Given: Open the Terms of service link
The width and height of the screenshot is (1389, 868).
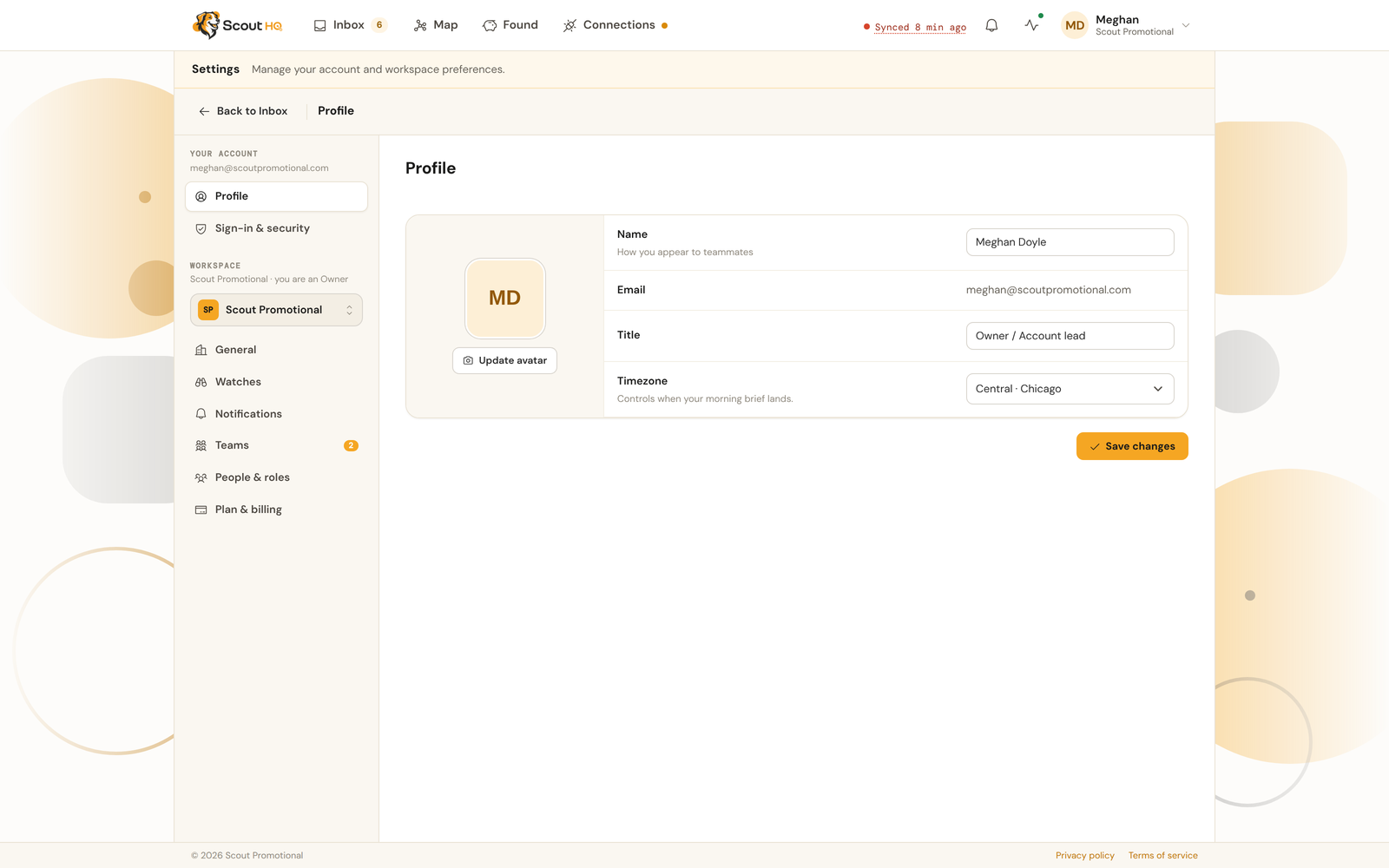Looking at the screenshot, I should pyautogui.click(x=1163, y=856).
